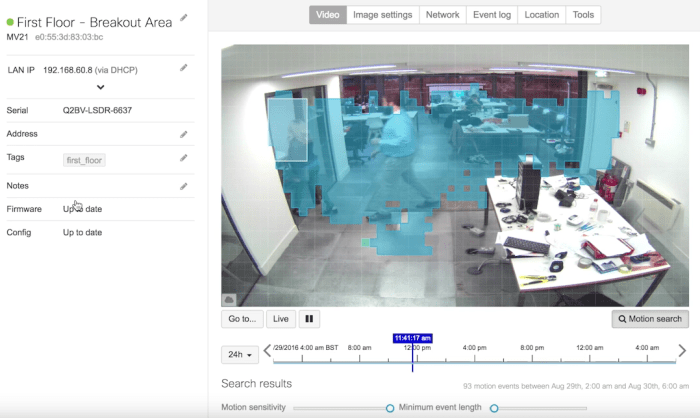Click the Motion sensitivity slider handle
This screenshot has height=418, width=700.
[x=390, y=408]
